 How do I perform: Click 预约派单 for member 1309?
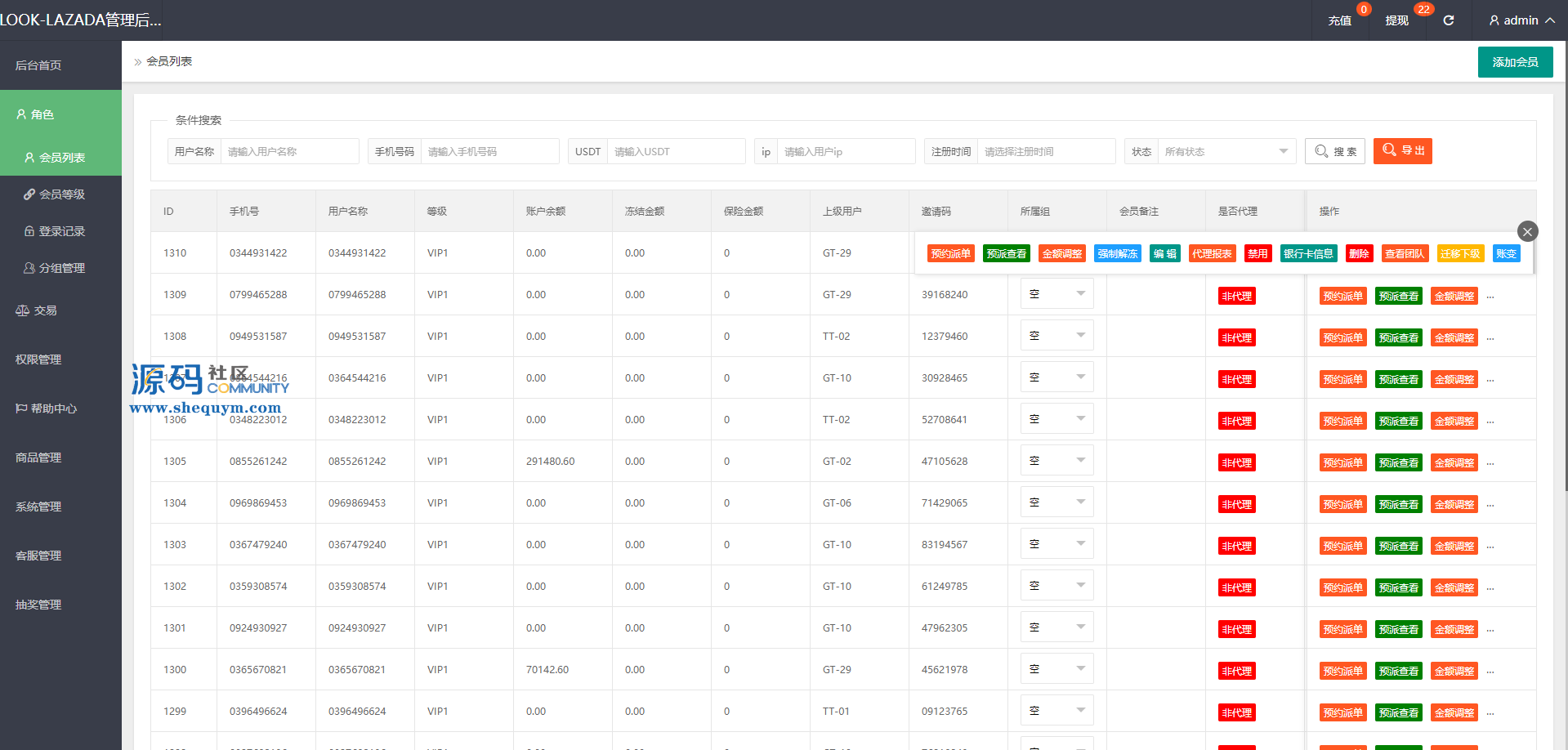coord(1343,296)
